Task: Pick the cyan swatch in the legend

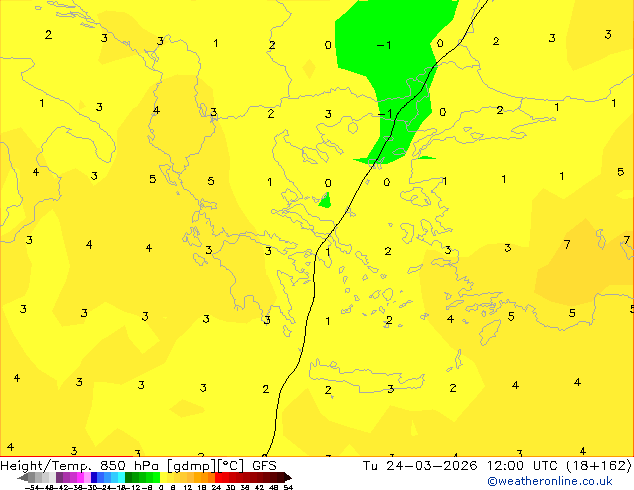Action: [x=122, y=477]
